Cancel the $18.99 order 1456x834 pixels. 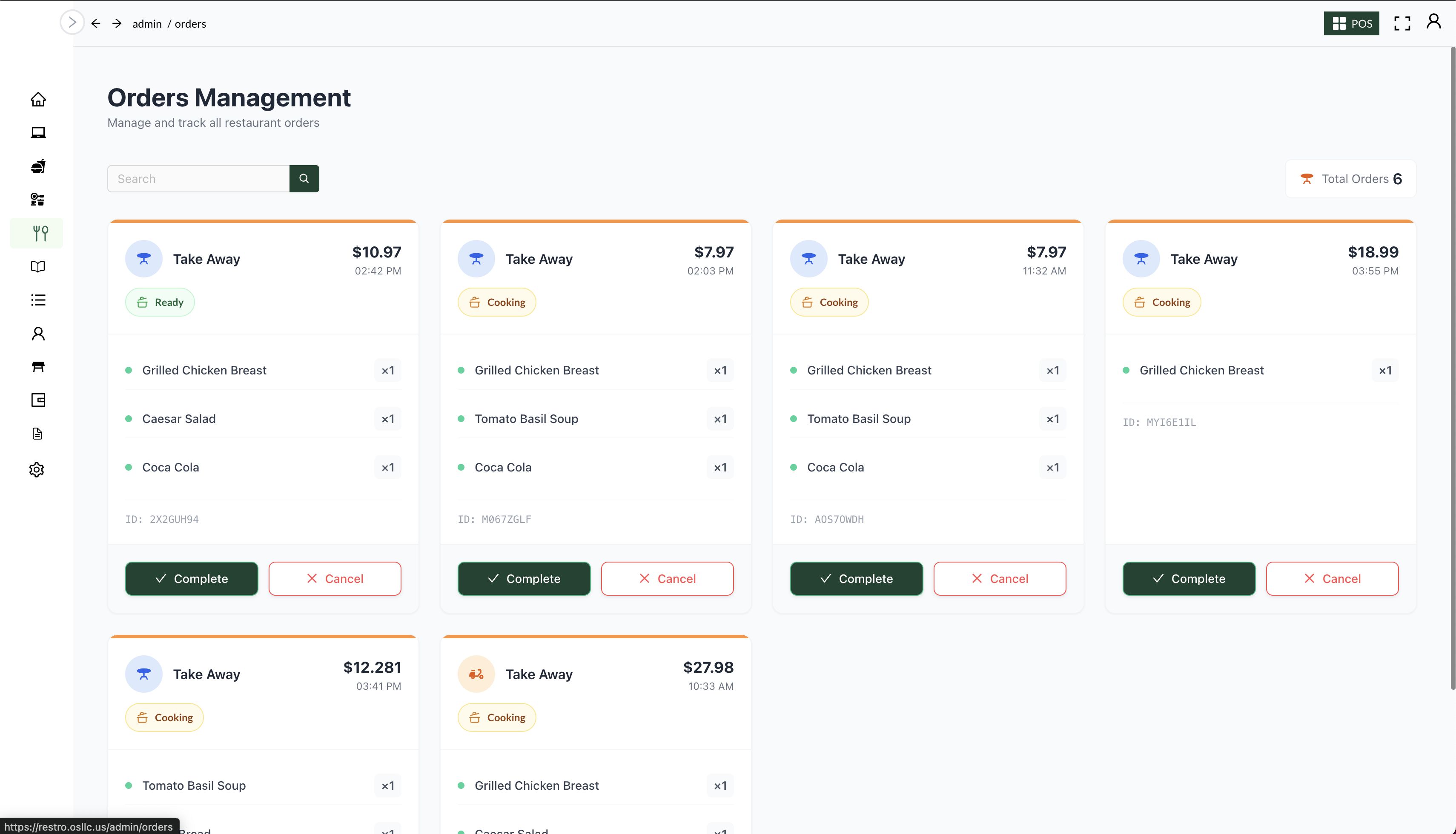coord(1332,579)
